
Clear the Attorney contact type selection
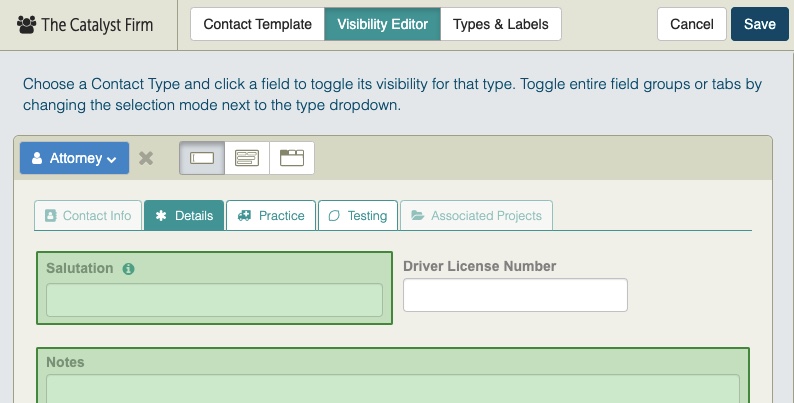146,158
